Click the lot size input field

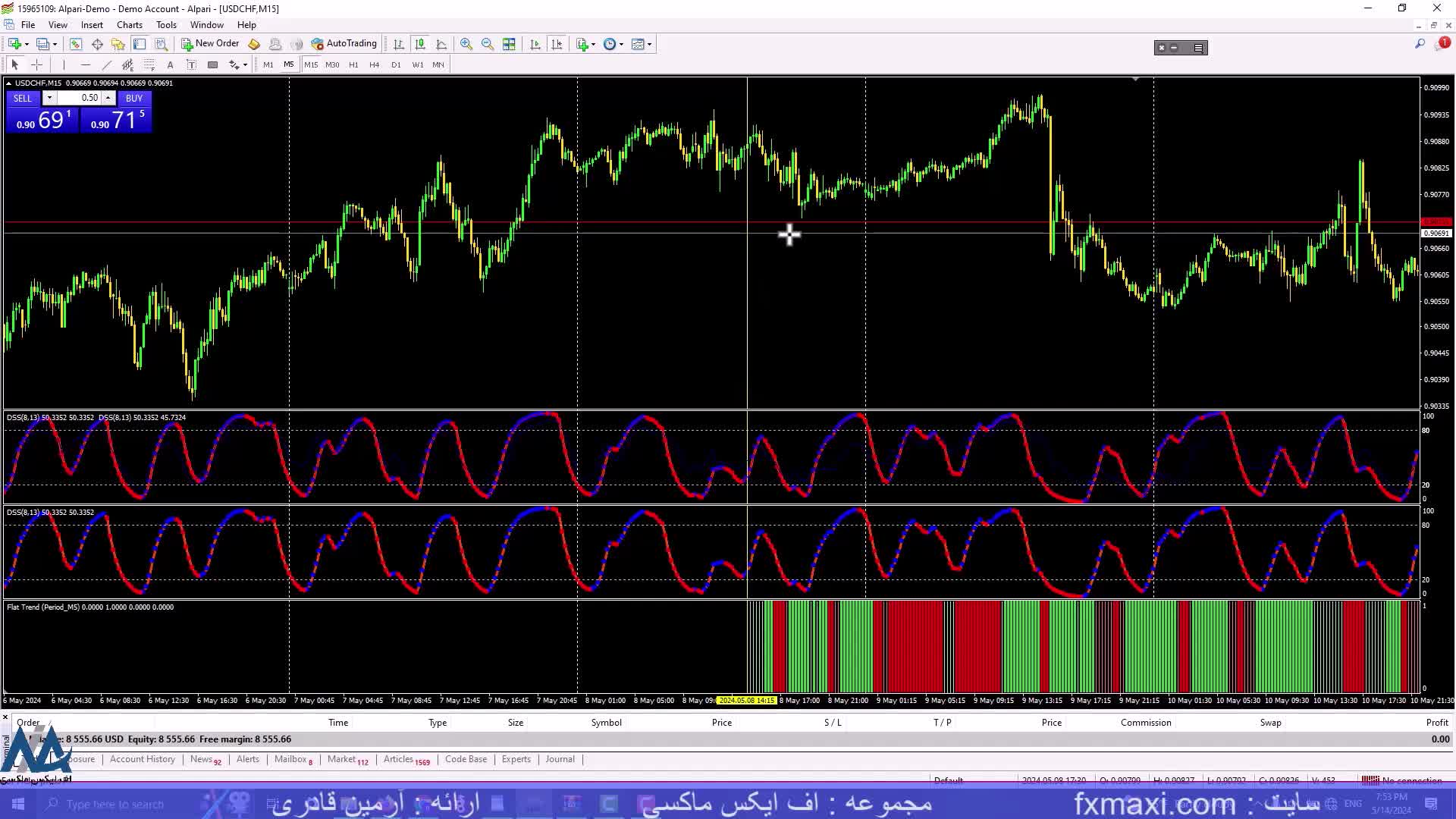(x=80, y=98)
